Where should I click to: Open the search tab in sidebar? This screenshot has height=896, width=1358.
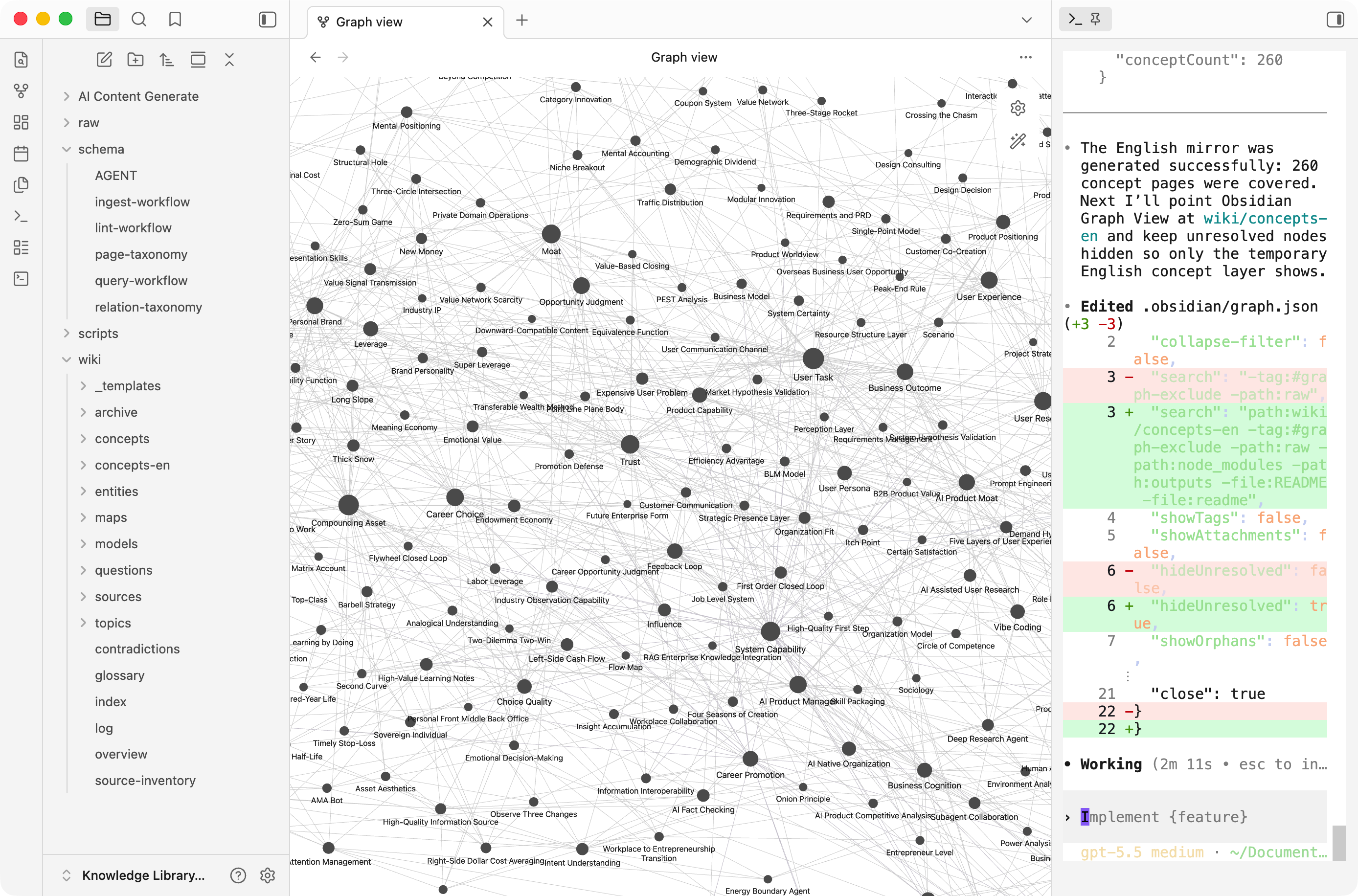[139, 20]
